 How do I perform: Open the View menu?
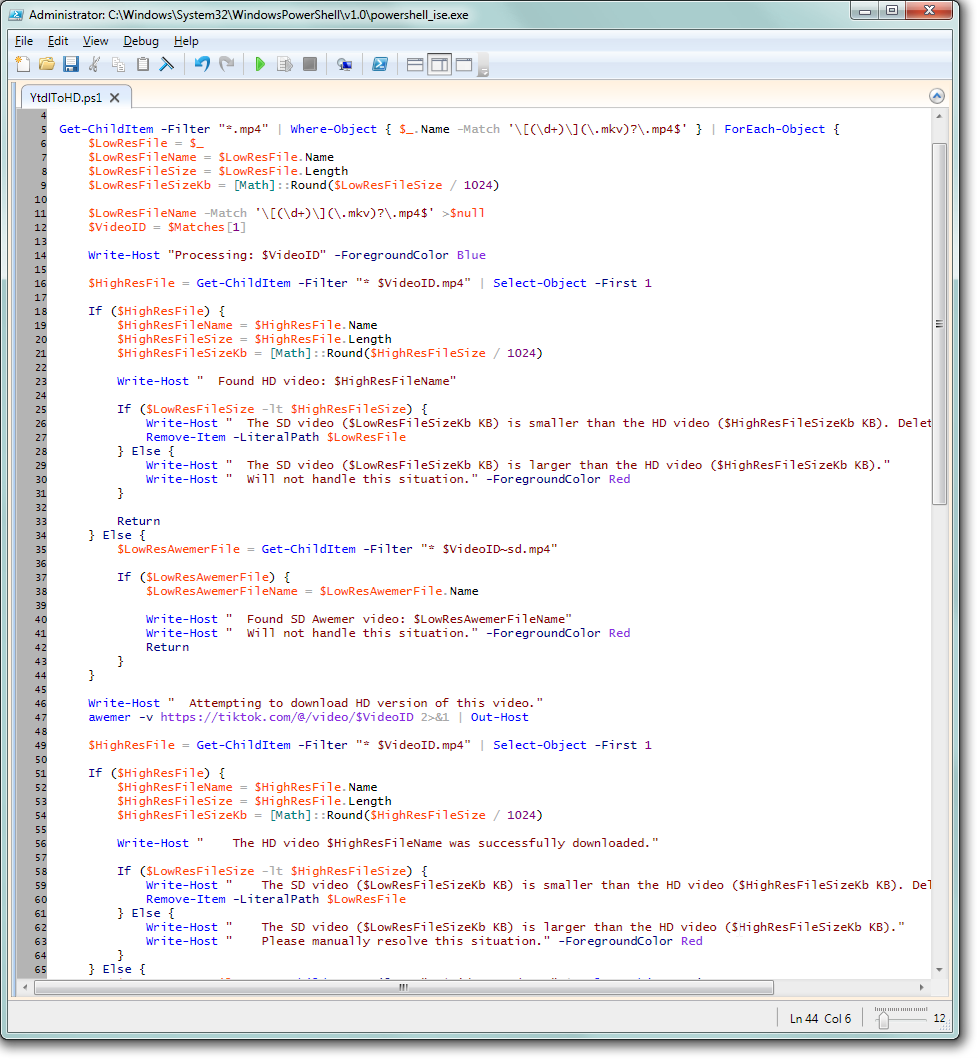(95, 41)
